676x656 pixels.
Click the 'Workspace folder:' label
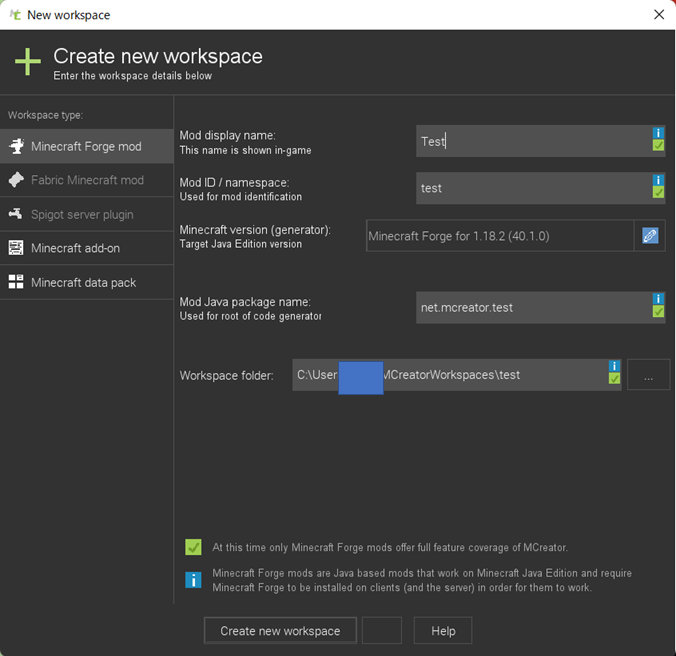click(x=226, y=375)
